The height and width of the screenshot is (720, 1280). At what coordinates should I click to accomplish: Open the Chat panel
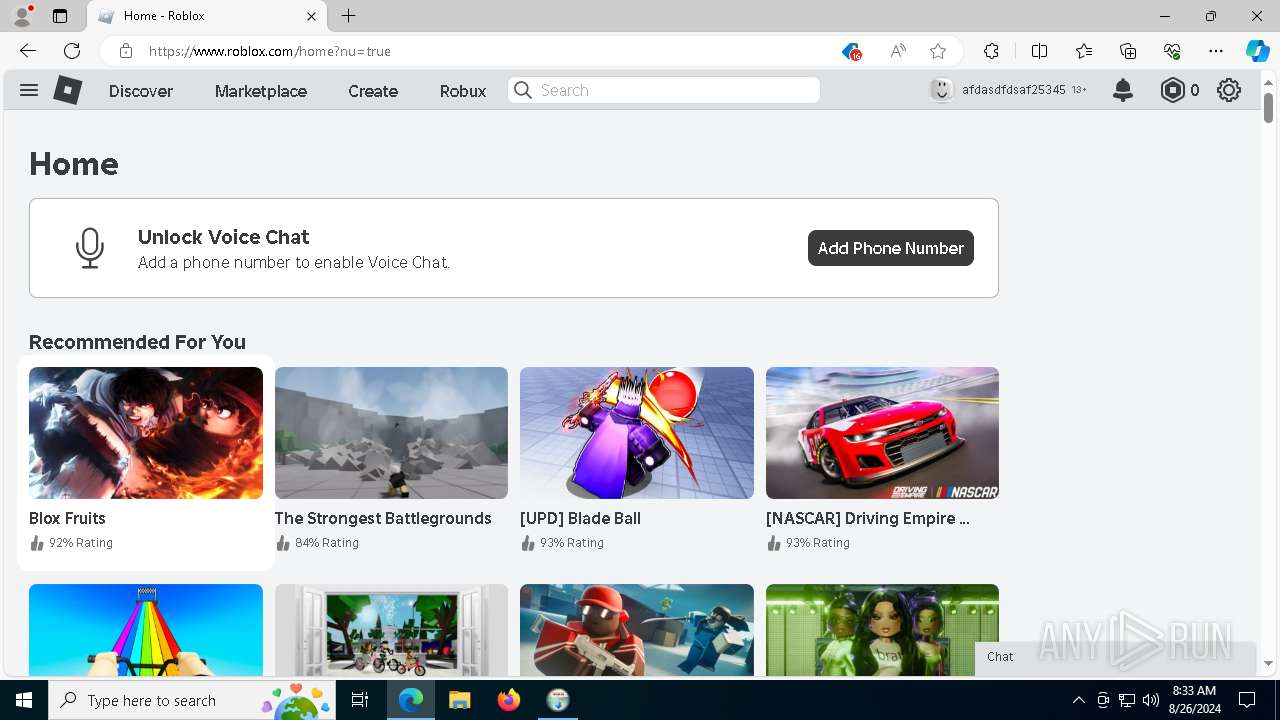tap(1115, 657)
